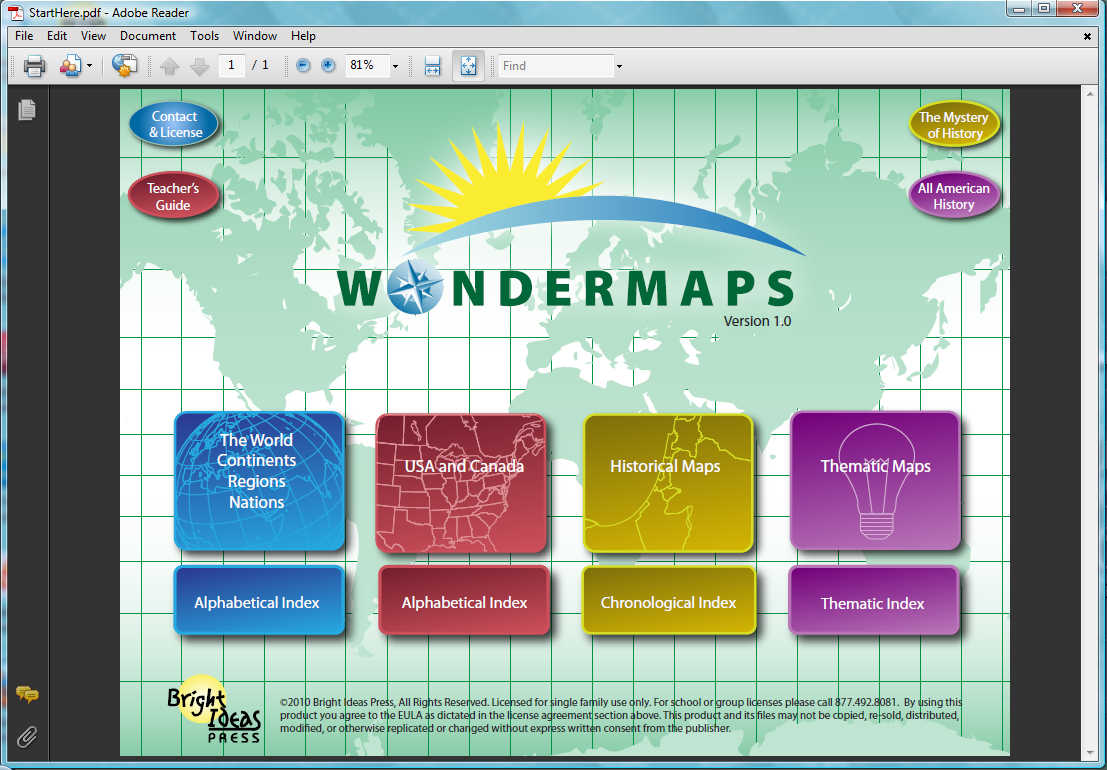This screenshot has height=770, width=1107.
Task: Open the Thematic Maps tile
Action: 875,481
